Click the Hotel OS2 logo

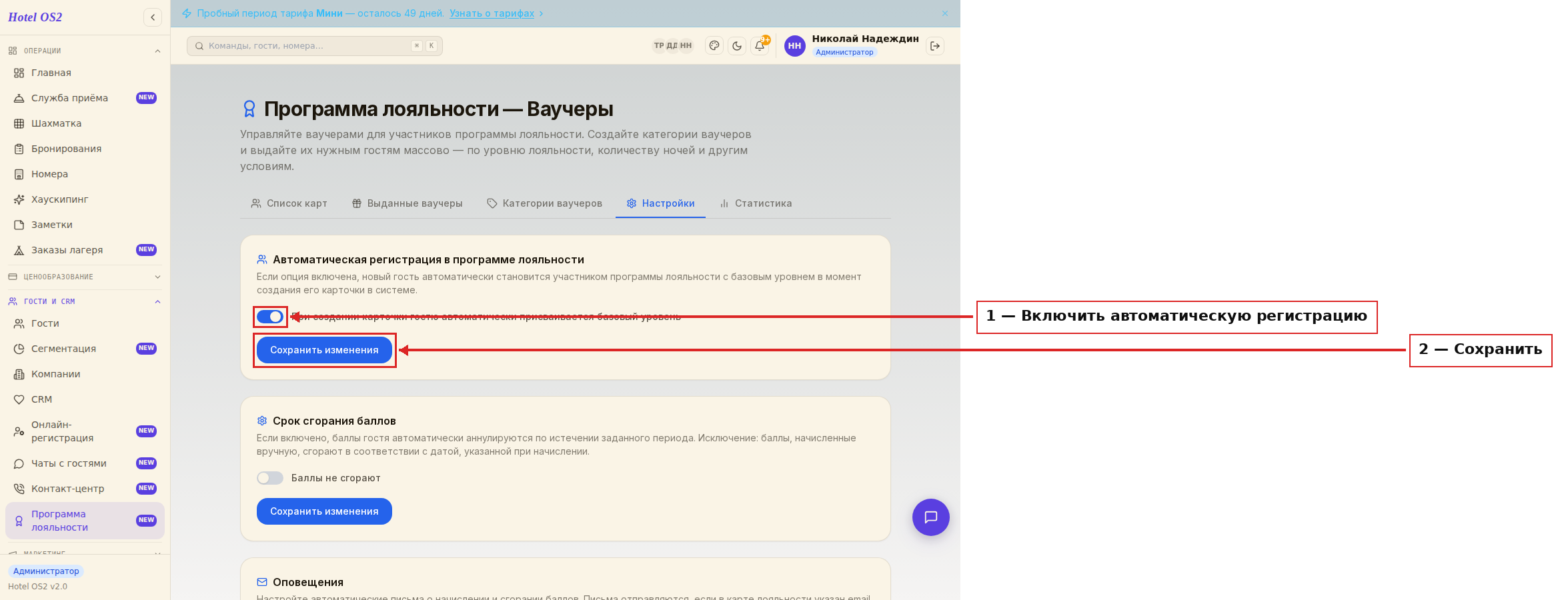(x=35, y=17)
